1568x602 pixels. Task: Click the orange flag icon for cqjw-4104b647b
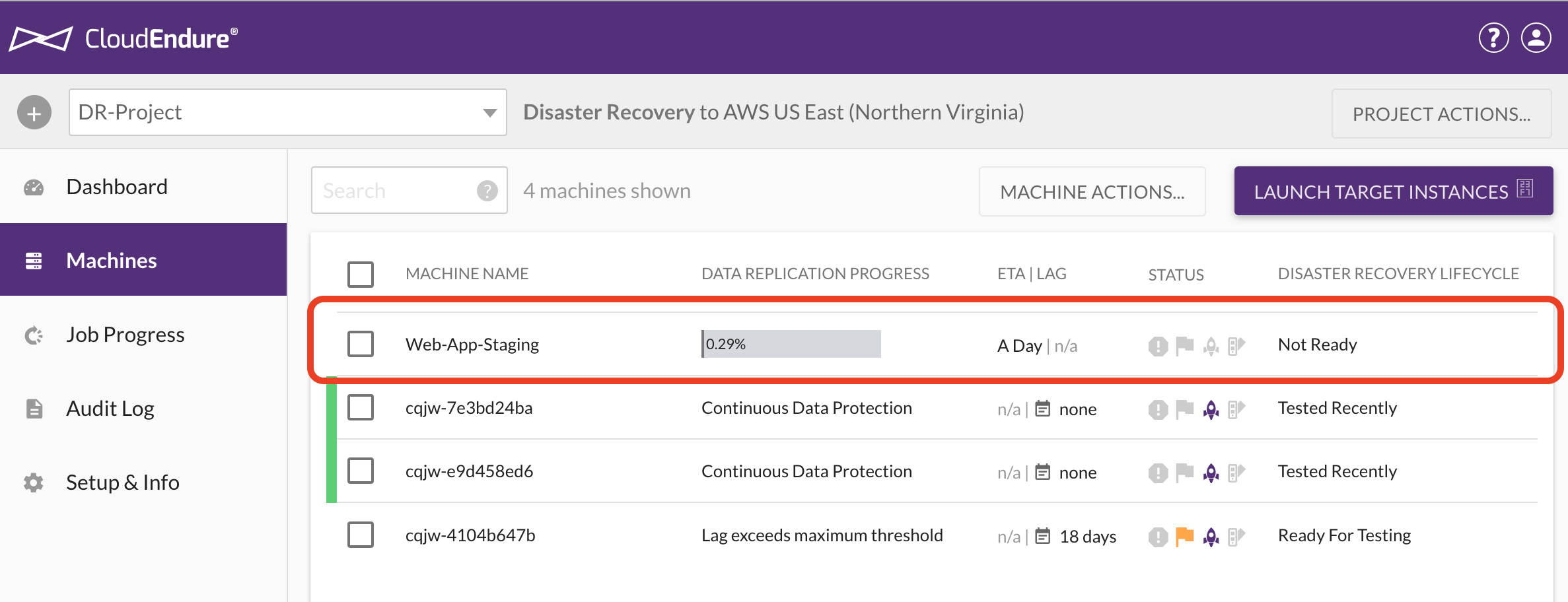pos(1185,536)
